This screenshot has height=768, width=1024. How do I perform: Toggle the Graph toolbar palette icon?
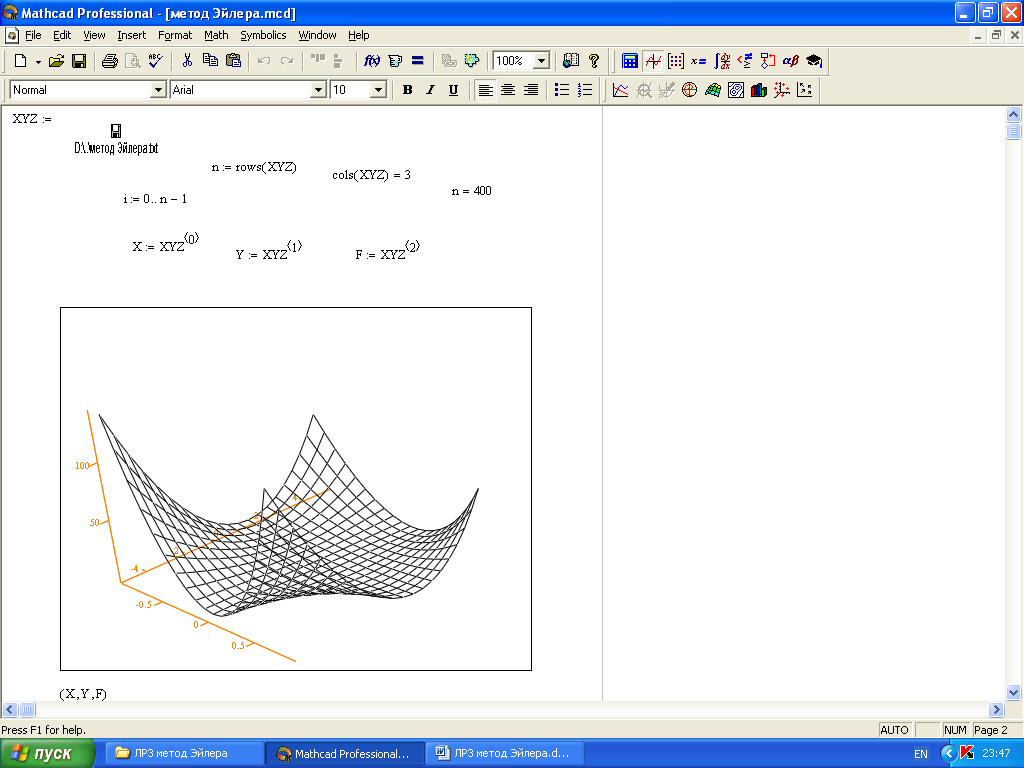click(x=652, y=61)
